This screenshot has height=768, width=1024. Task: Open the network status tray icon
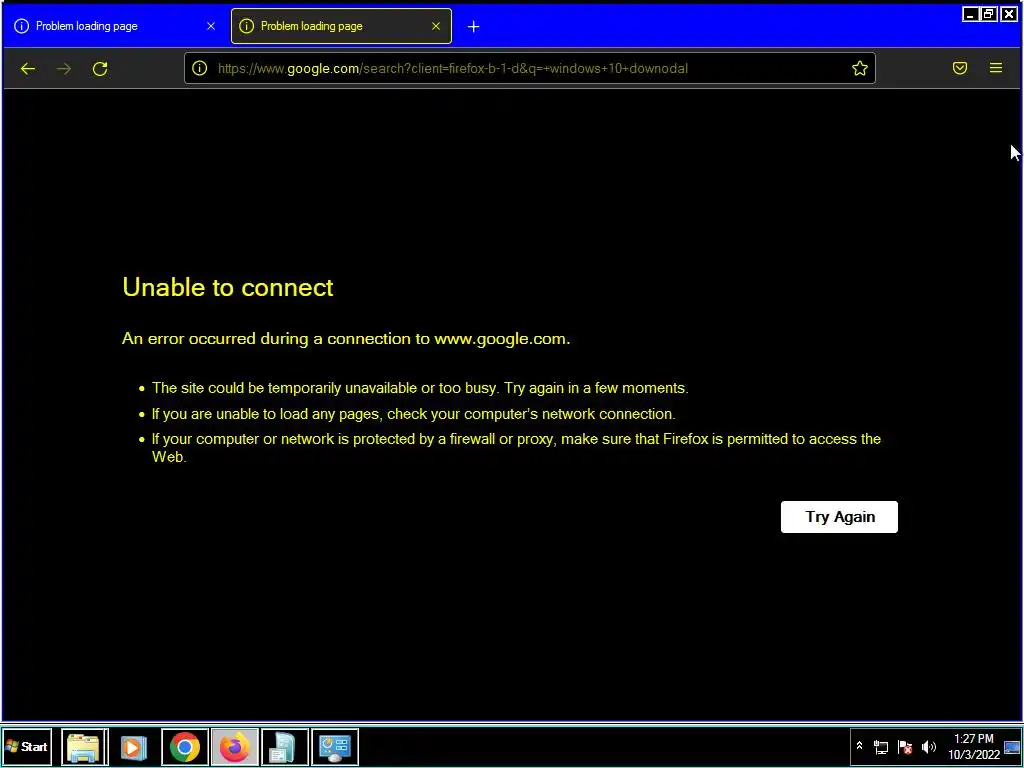click(881, 747)
